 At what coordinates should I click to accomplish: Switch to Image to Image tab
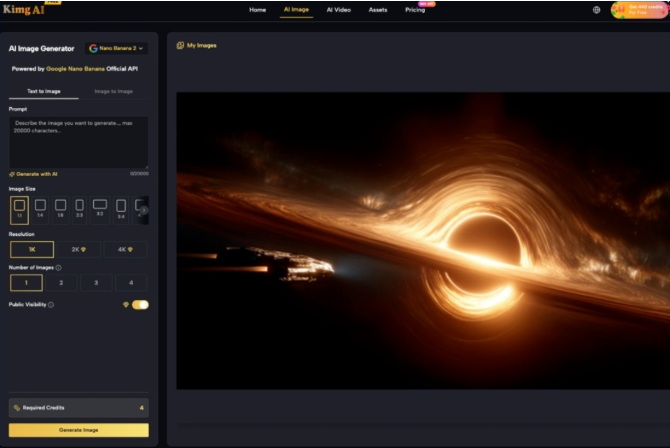pos(113,91)
